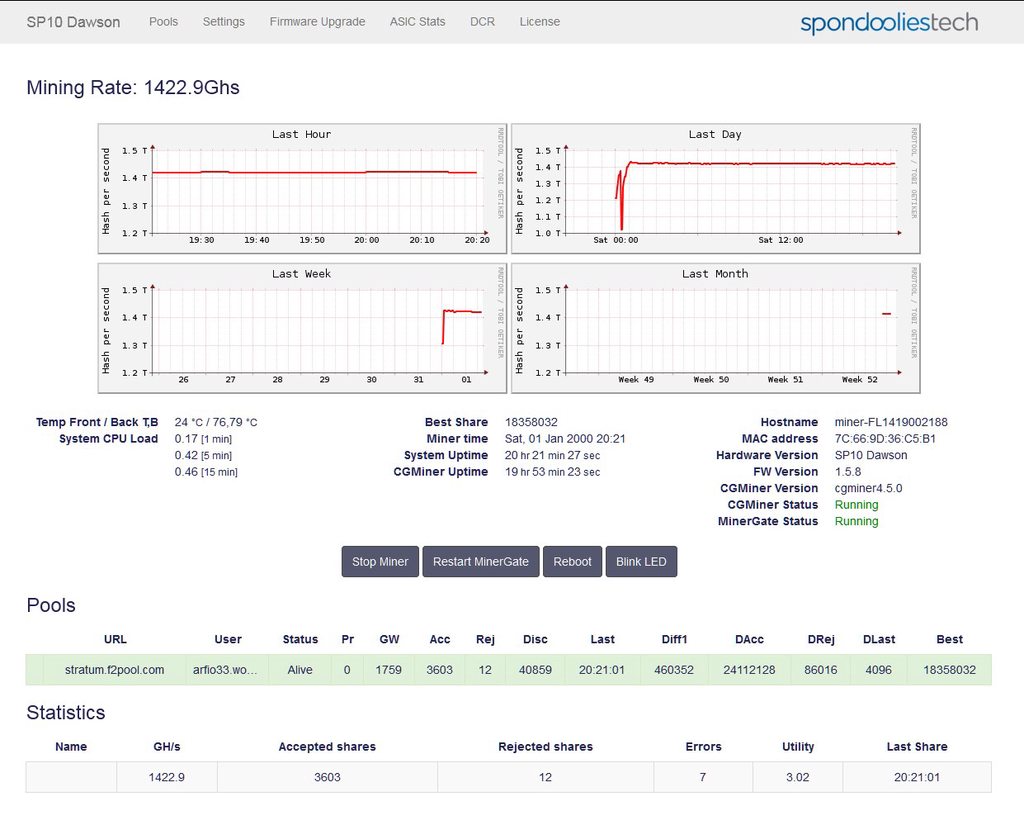The height and width of the screenshot is (825, 1024).
Task: Open the SP10 Dawson home link
Action: (x=73, y=22)
